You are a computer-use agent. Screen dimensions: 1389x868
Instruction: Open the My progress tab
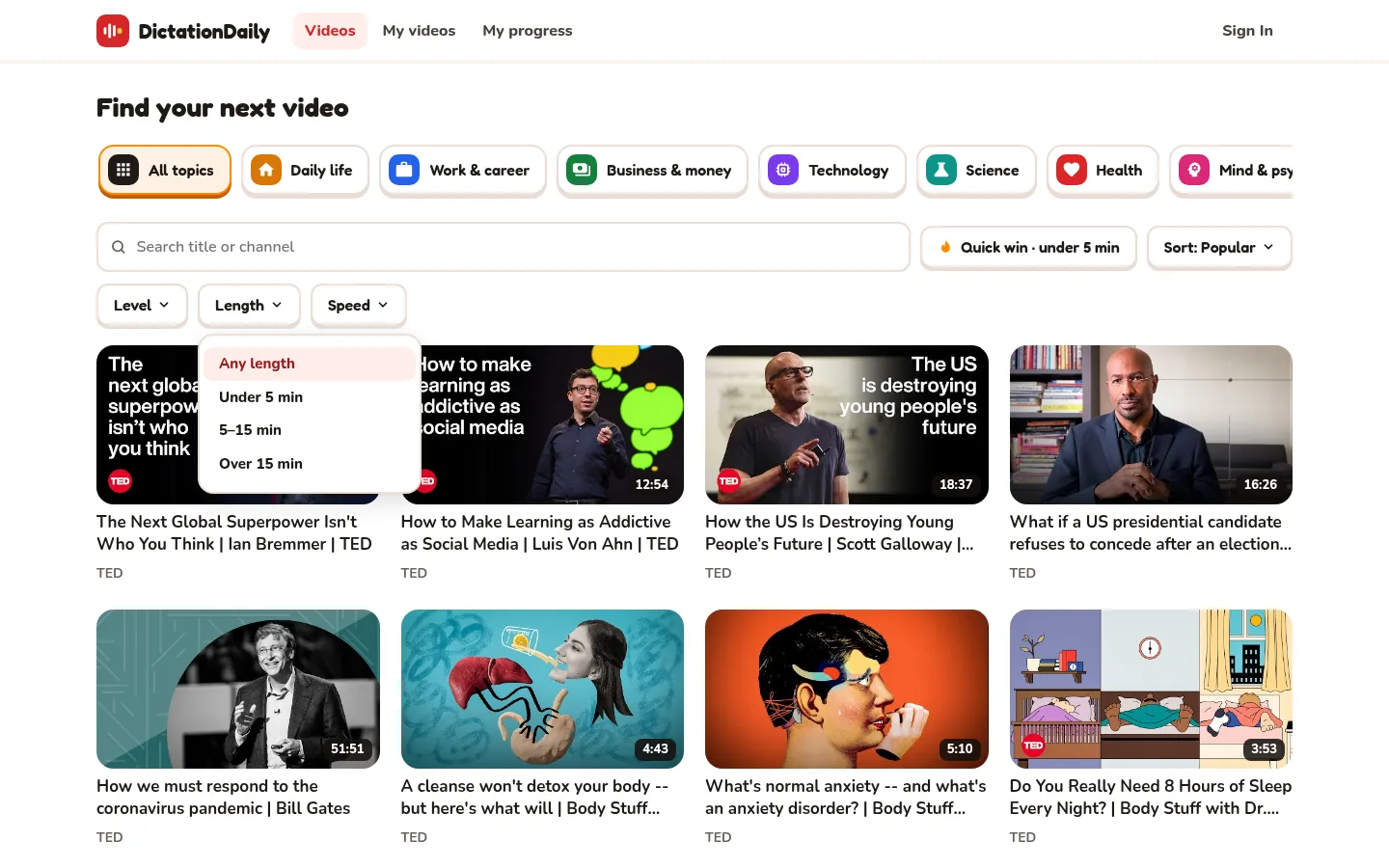pos(528,31)
